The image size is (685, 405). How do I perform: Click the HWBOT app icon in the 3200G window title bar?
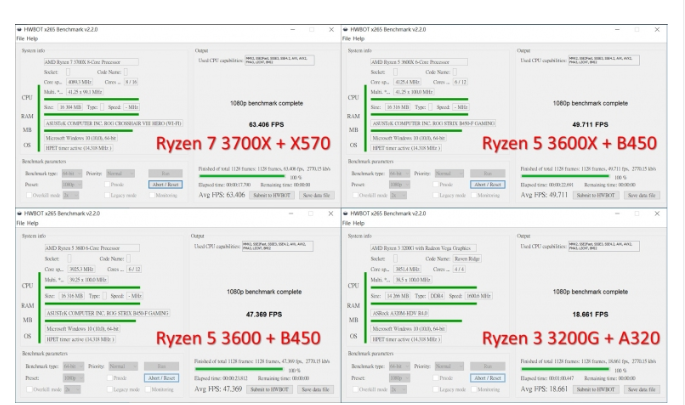tap(346, 214)
